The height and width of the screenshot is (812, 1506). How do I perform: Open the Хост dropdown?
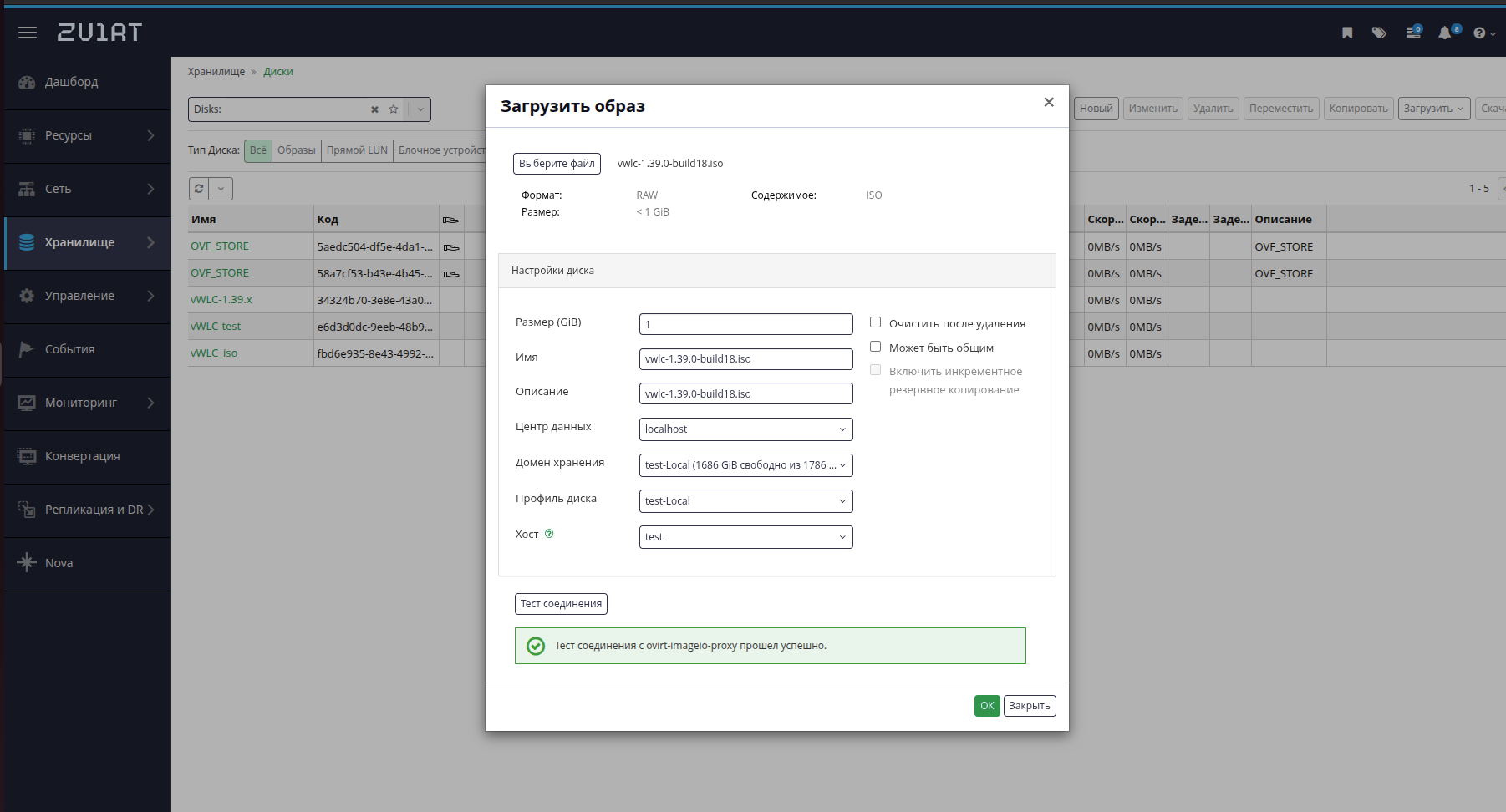click(745, 537)
